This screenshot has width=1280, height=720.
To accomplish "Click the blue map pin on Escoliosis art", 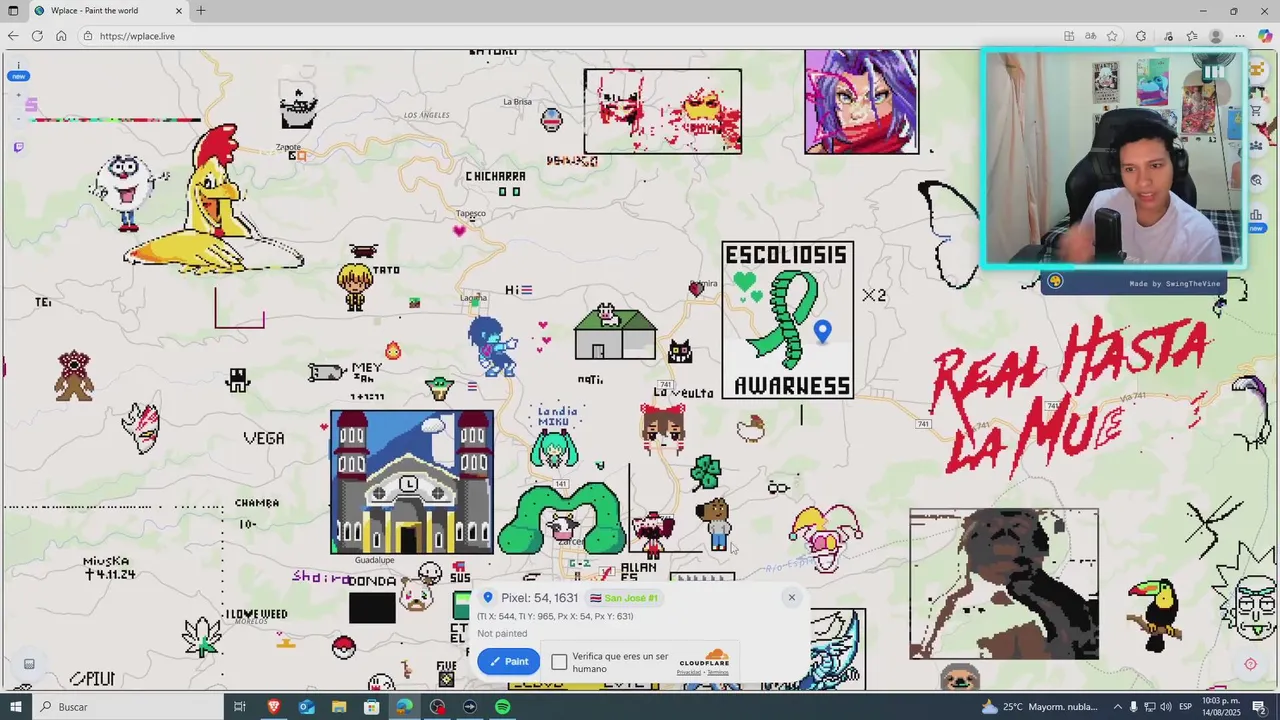I will (x=822, y=332).
